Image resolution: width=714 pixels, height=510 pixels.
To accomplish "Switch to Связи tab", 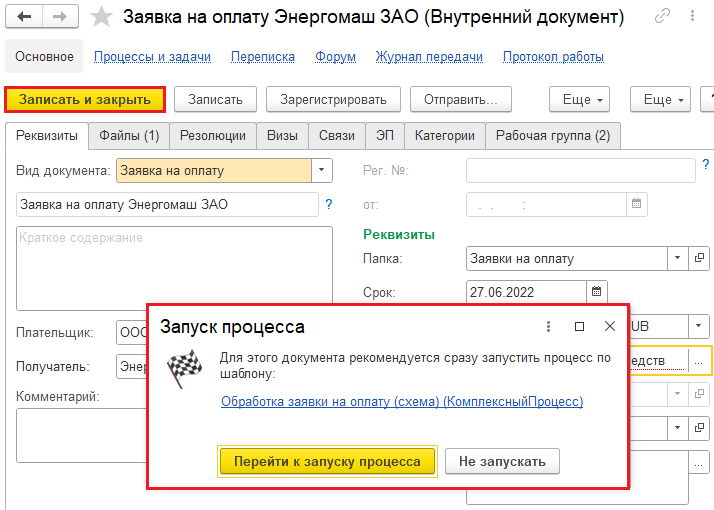I will tap(337, 136).
